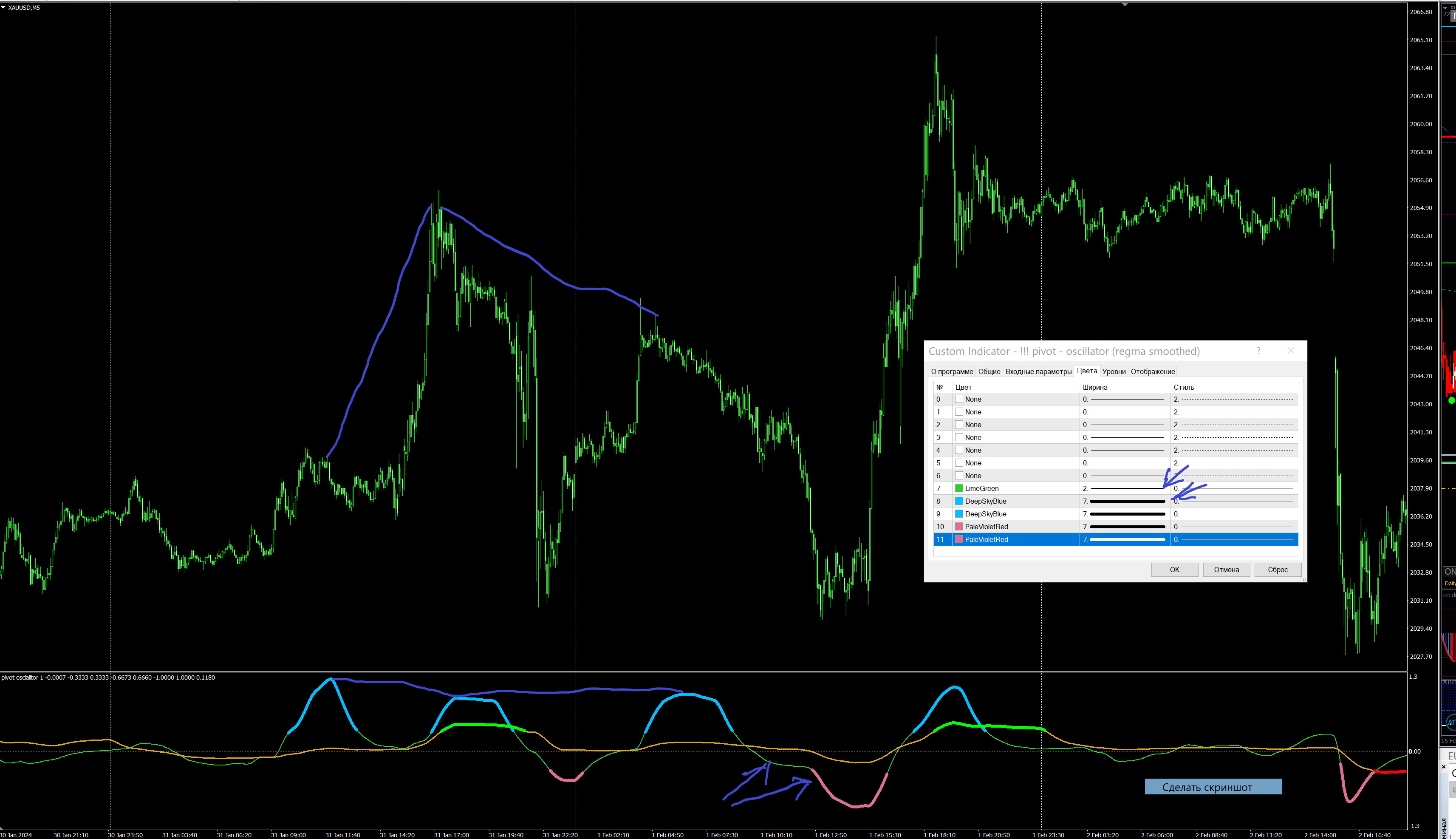Open the width dropdown for row 9
Viewport: 1456px width, 839px height.
1125,514
